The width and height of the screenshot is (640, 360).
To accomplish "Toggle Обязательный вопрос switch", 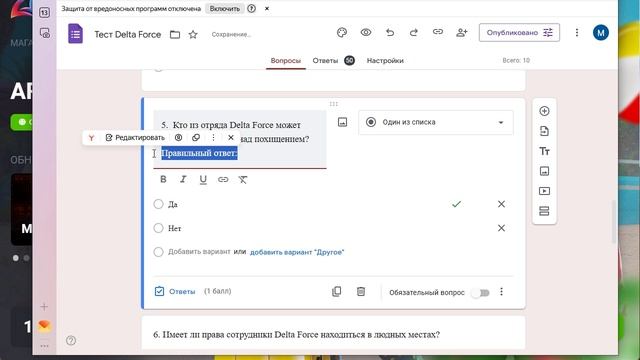I will 480,293.
